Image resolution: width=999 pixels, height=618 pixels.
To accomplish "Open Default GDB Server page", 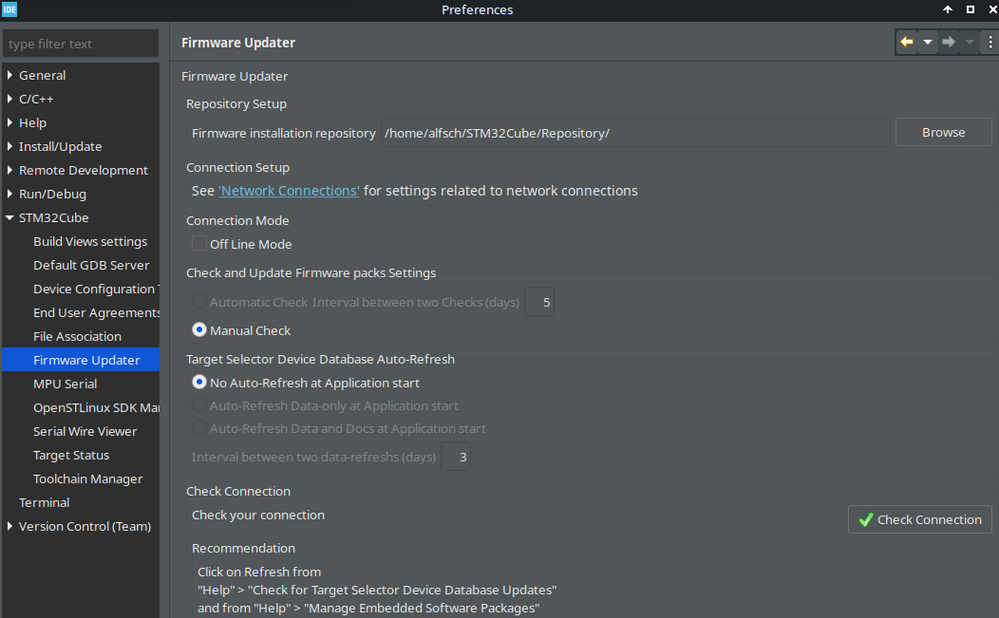I will (x=91, y=265).
